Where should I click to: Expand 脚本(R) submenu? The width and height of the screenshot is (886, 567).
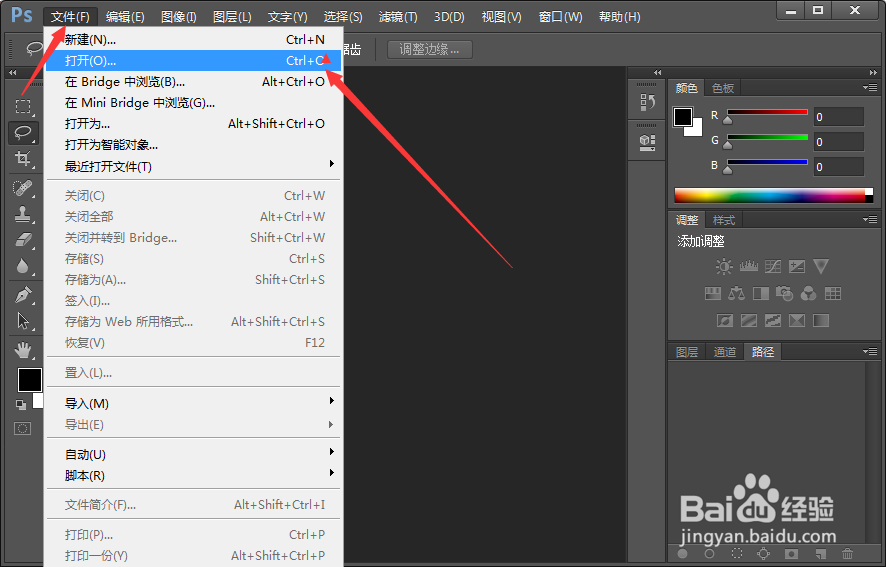[x=193, y=475]
